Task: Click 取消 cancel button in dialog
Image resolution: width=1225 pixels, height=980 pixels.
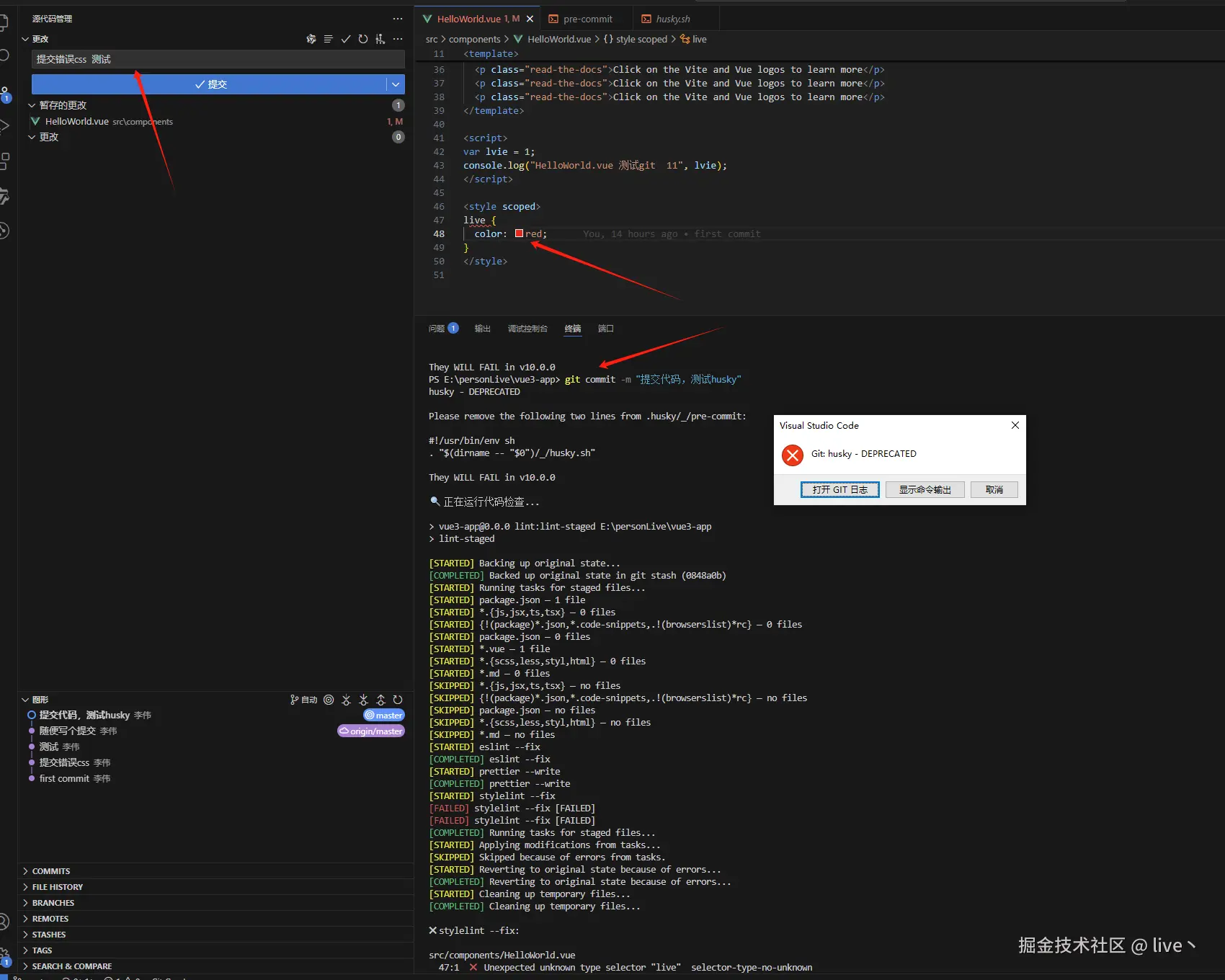Action: tap(994, 490)
